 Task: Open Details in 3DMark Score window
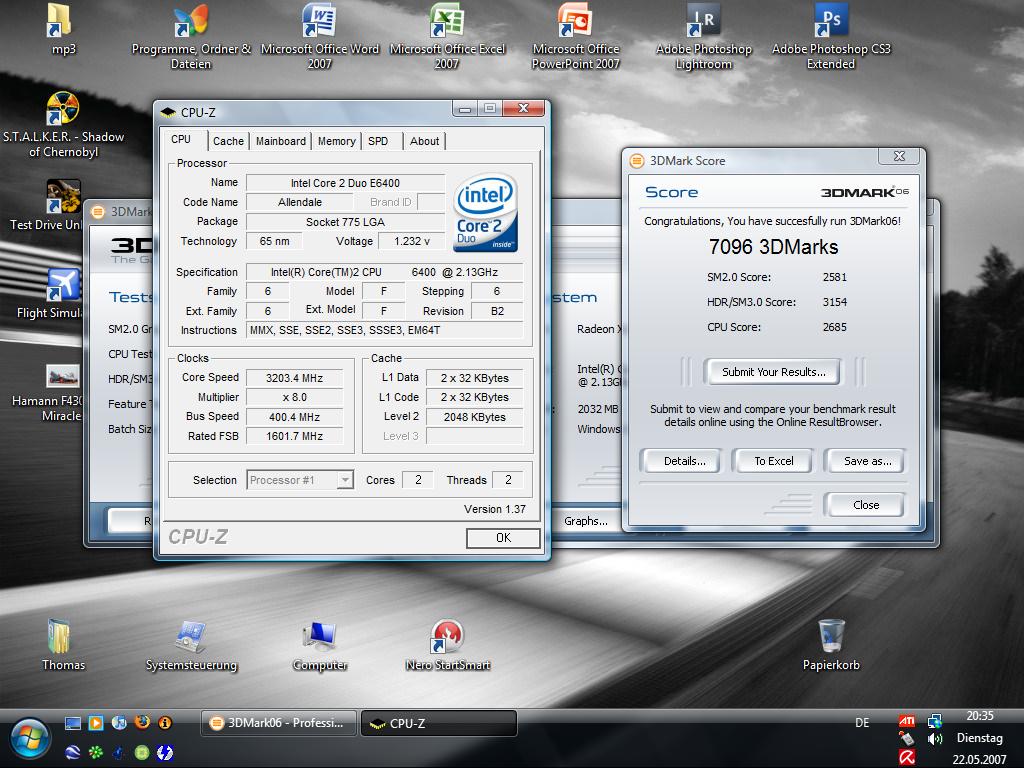[x=684, y=461]
